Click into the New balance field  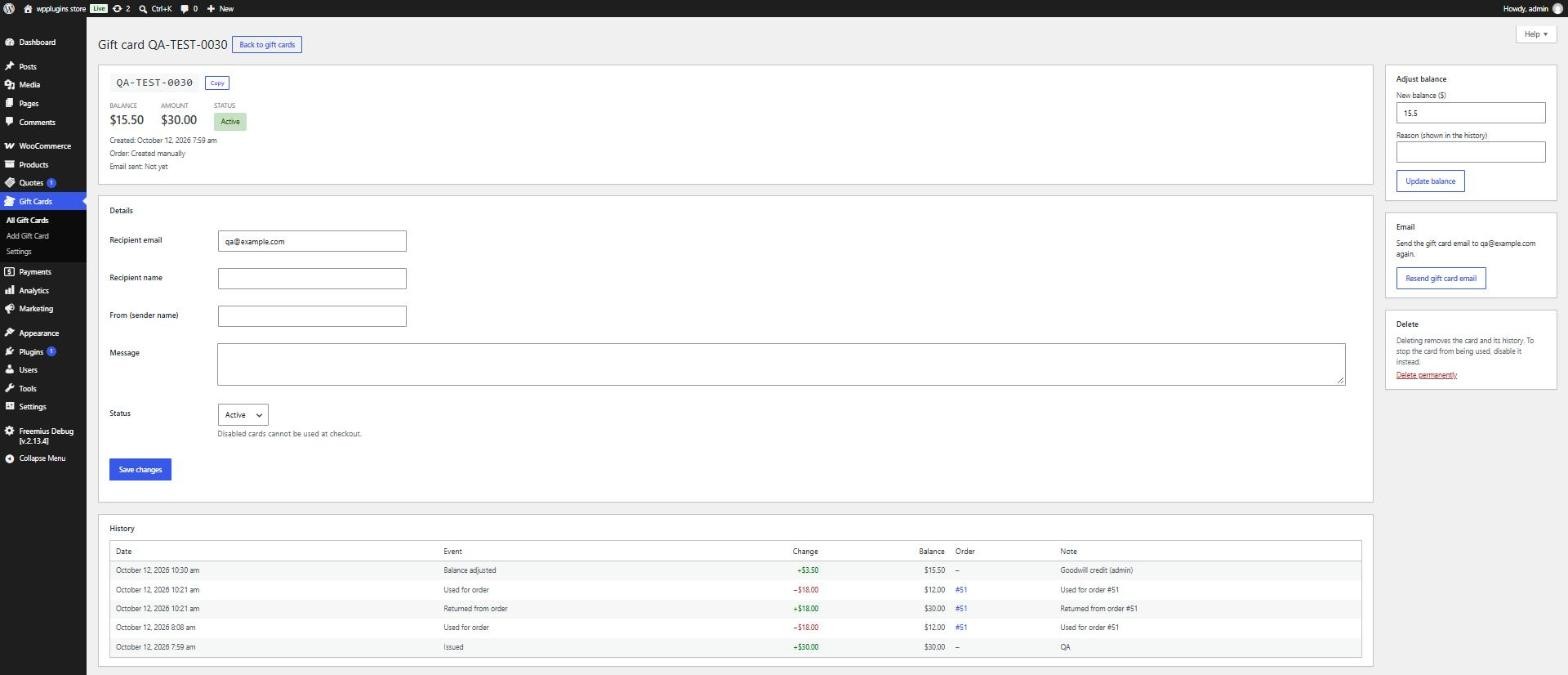(x=1471, y=113)
